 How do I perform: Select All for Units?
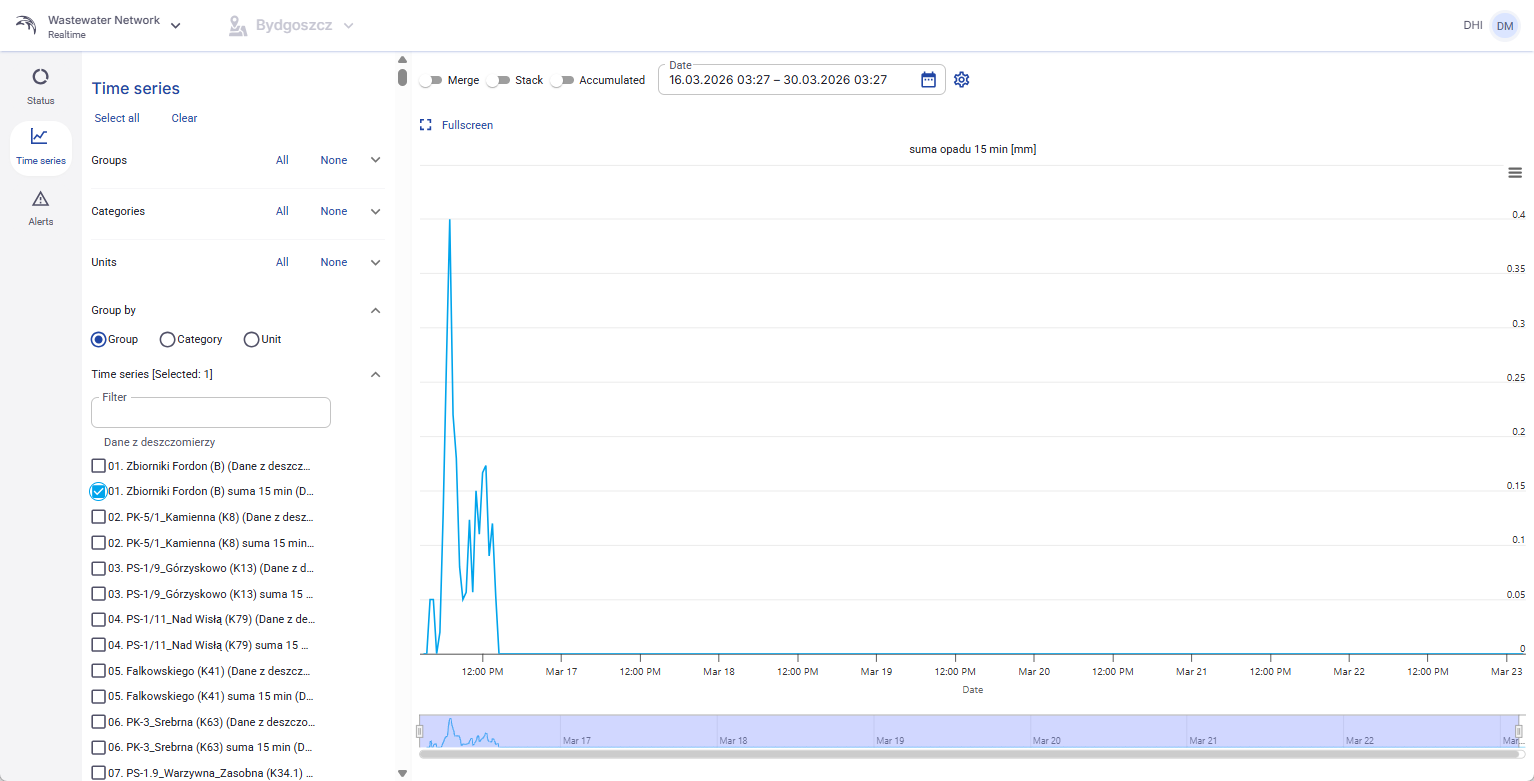point(282,262)
